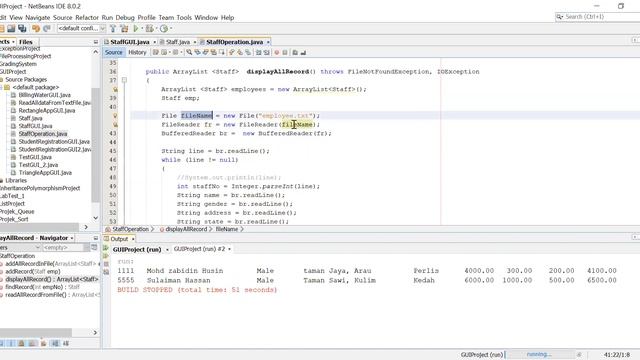Toggle Highlight Search in editor toolbar
Screen dimensions: 640x360
point(213,52)
